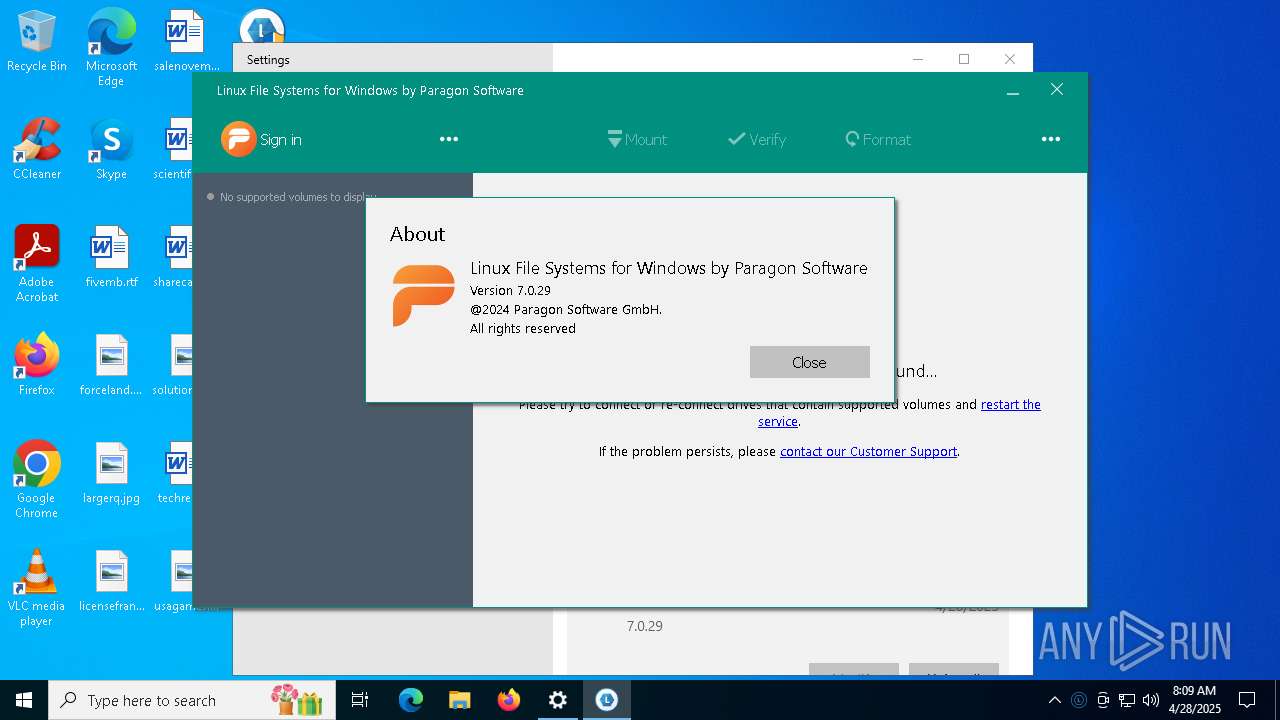Open Windows Start menu
This screenshot has width=1280, height=720.
click(x=24, y=700)
